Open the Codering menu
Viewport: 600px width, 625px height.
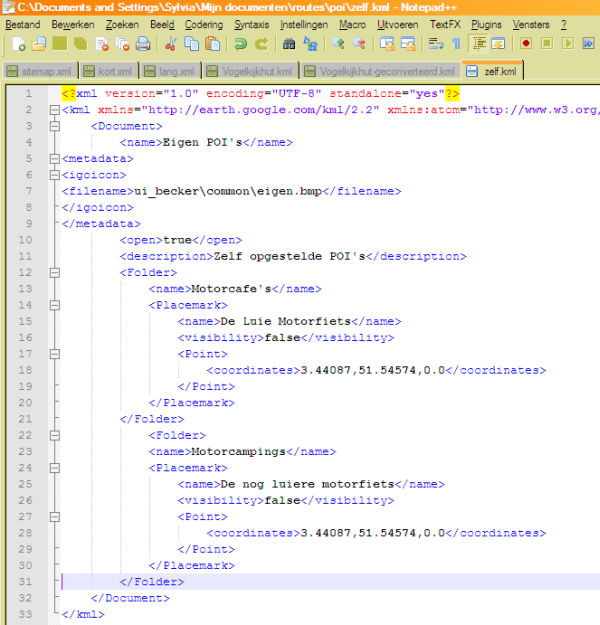[204, 25]
